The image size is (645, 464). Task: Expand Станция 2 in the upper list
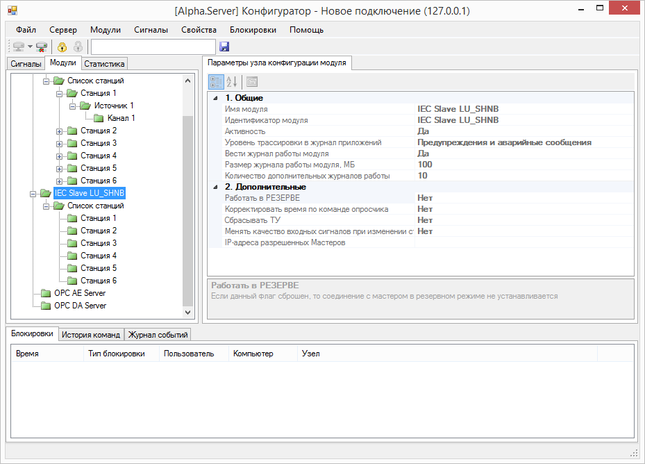pyautogui.click(x=60, y=132)
